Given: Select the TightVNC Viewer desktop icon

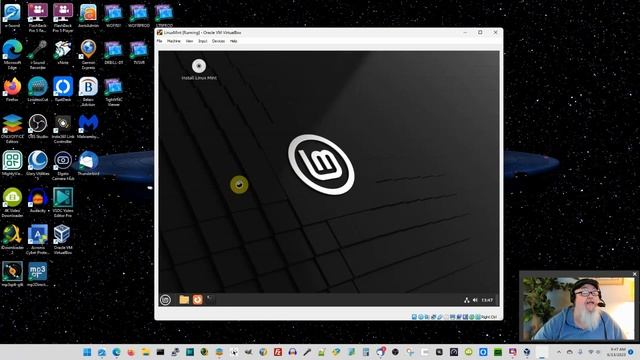Looking at the screenshot, I should [113, 92].
